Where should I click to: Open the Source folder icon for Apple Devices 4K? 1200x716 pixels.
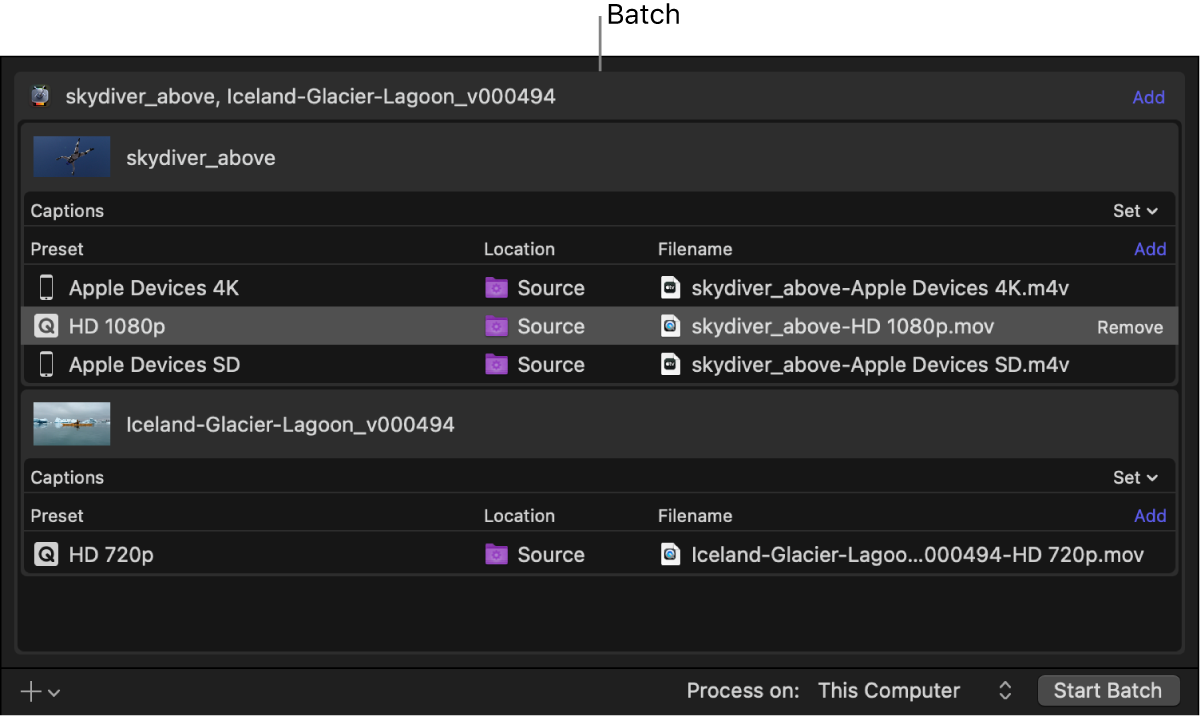point(497,287)
